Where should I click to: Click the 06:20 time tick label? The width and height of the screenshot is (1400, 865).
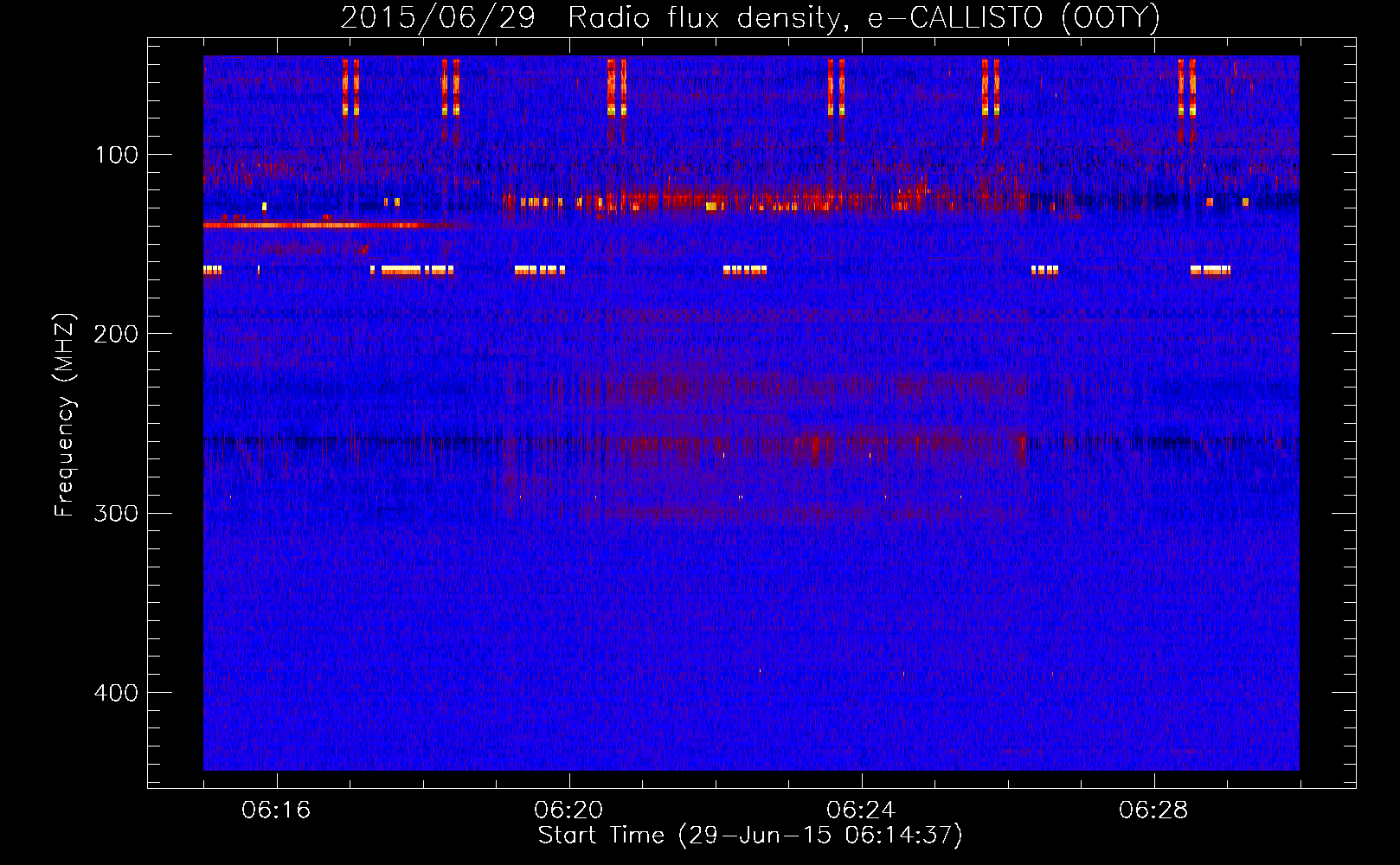point(568,811)
